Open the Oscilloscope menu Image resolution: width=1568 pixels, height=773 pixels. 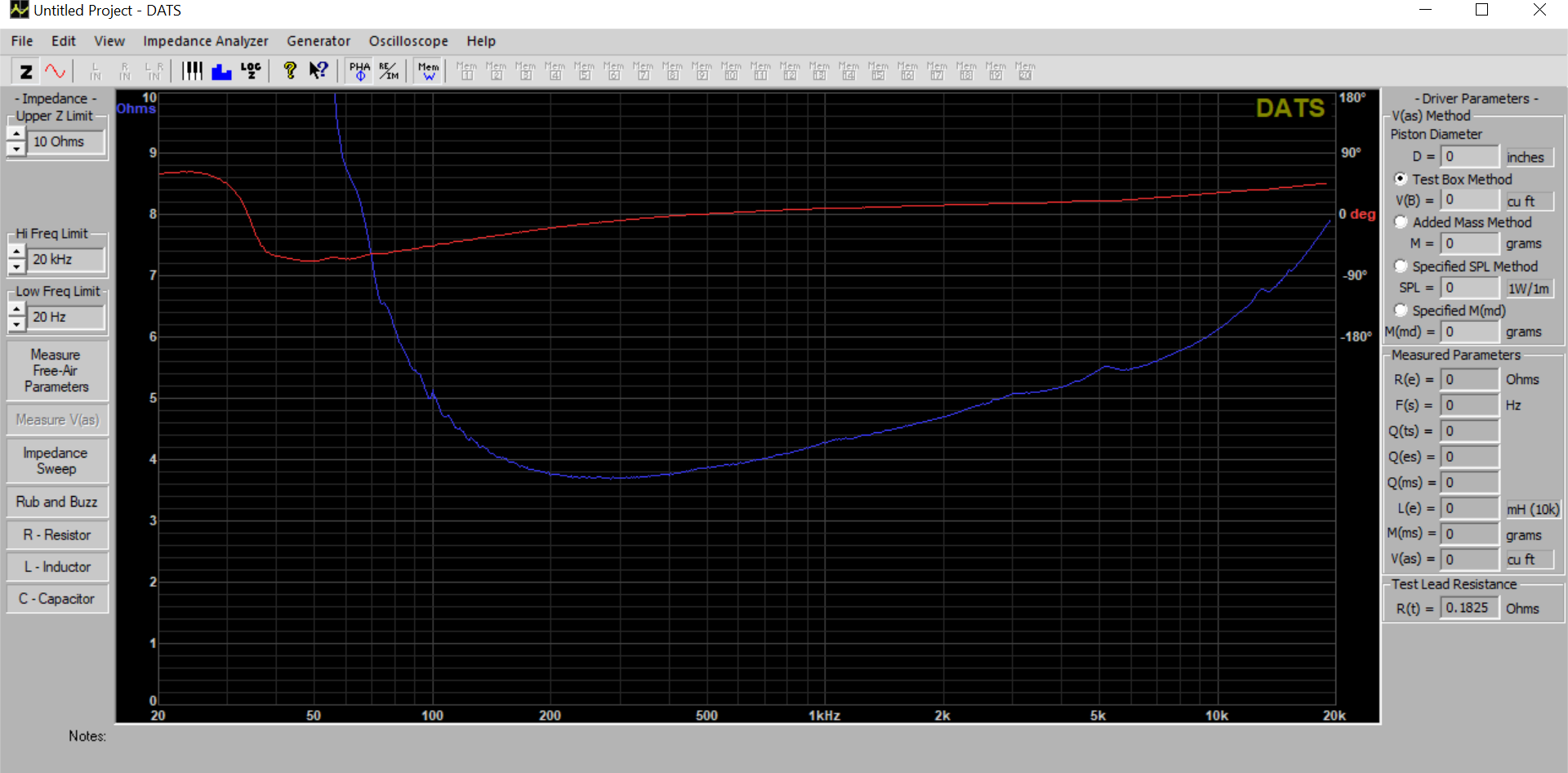click(408, 41)
